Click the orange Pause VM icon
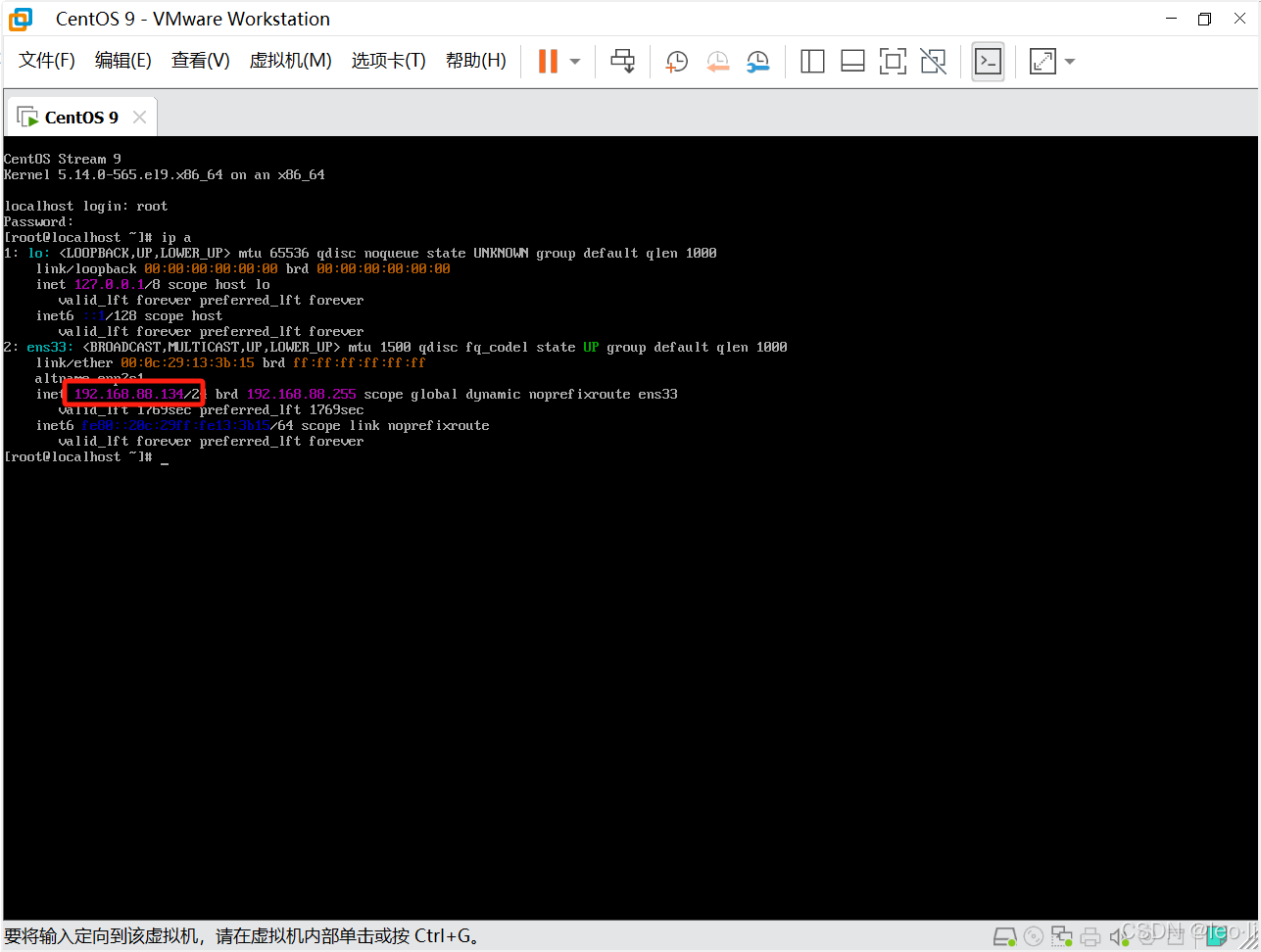 pos(548,61)
